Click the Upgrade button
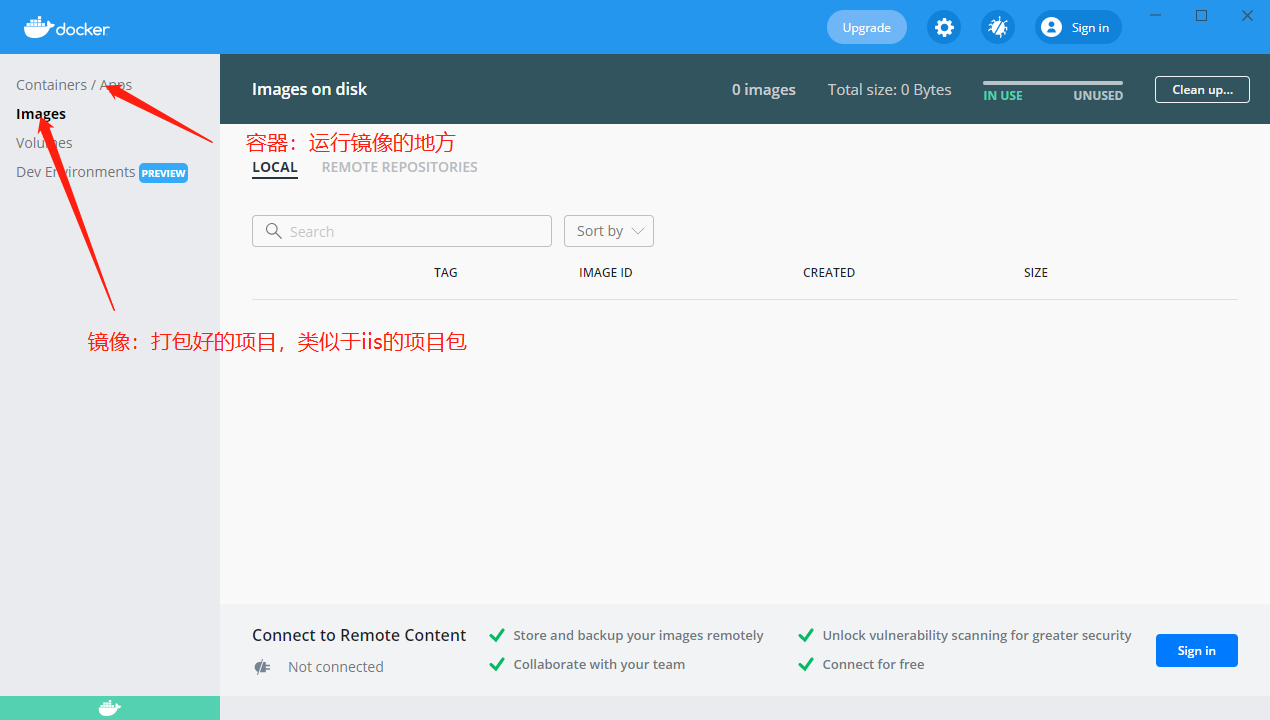The image size is (1270, 720). [867, 27]
